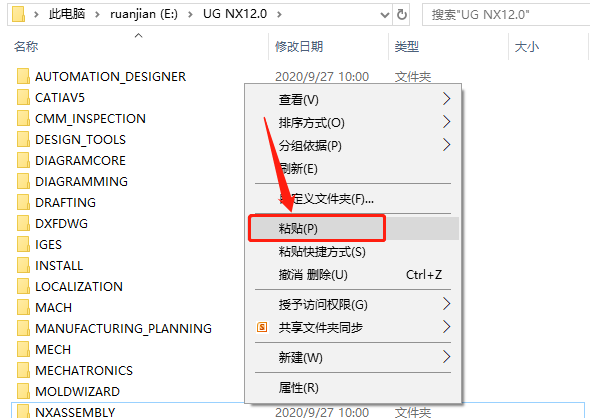Click the MANUFACTURING_PLANNING folder name
This screenshot has height=418, width=590.
coord(123,328)
